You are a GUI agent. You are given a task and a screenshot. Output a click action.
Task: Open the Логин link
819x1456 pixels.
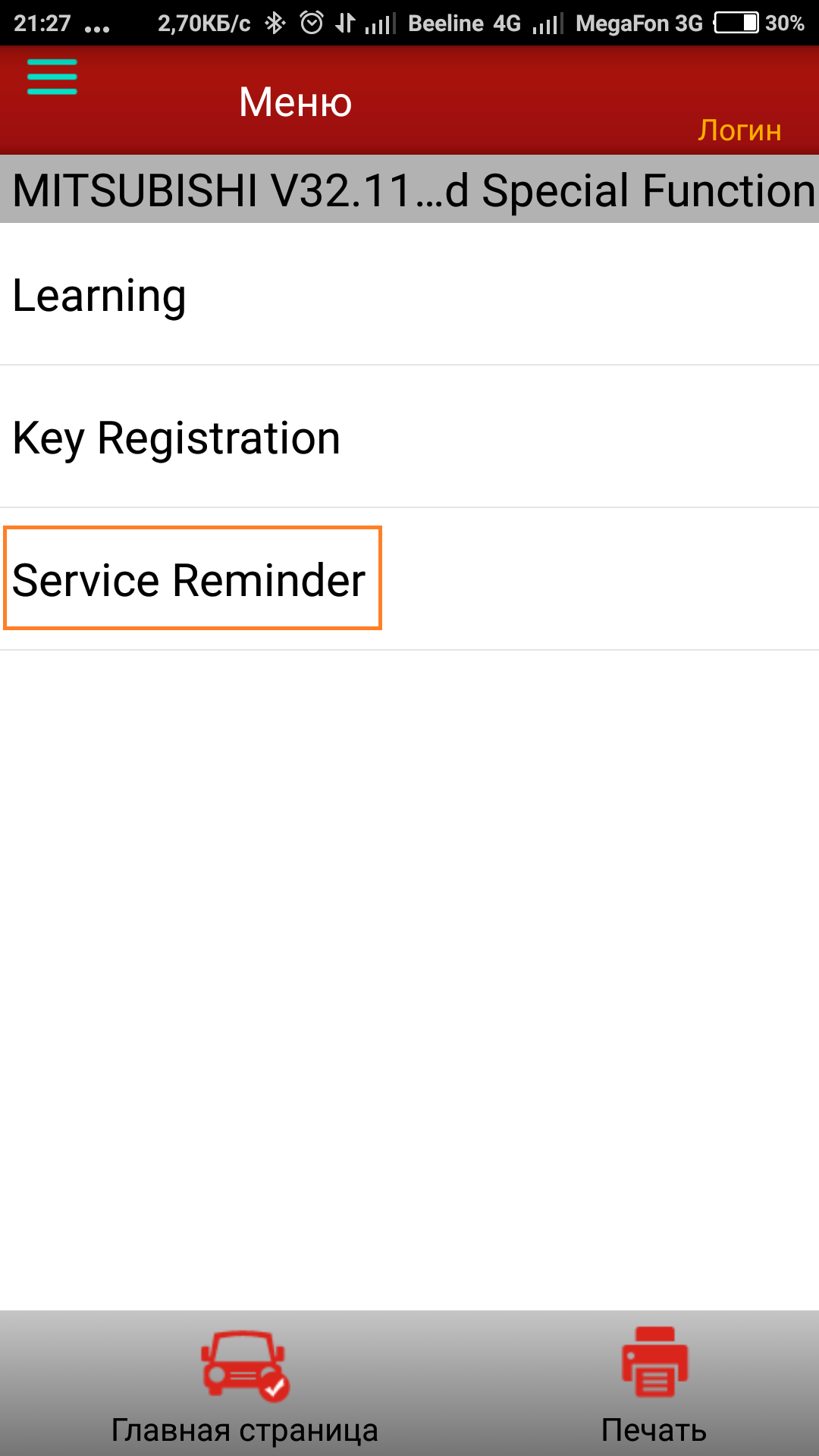pyautogui.click(x=739, y=130)
